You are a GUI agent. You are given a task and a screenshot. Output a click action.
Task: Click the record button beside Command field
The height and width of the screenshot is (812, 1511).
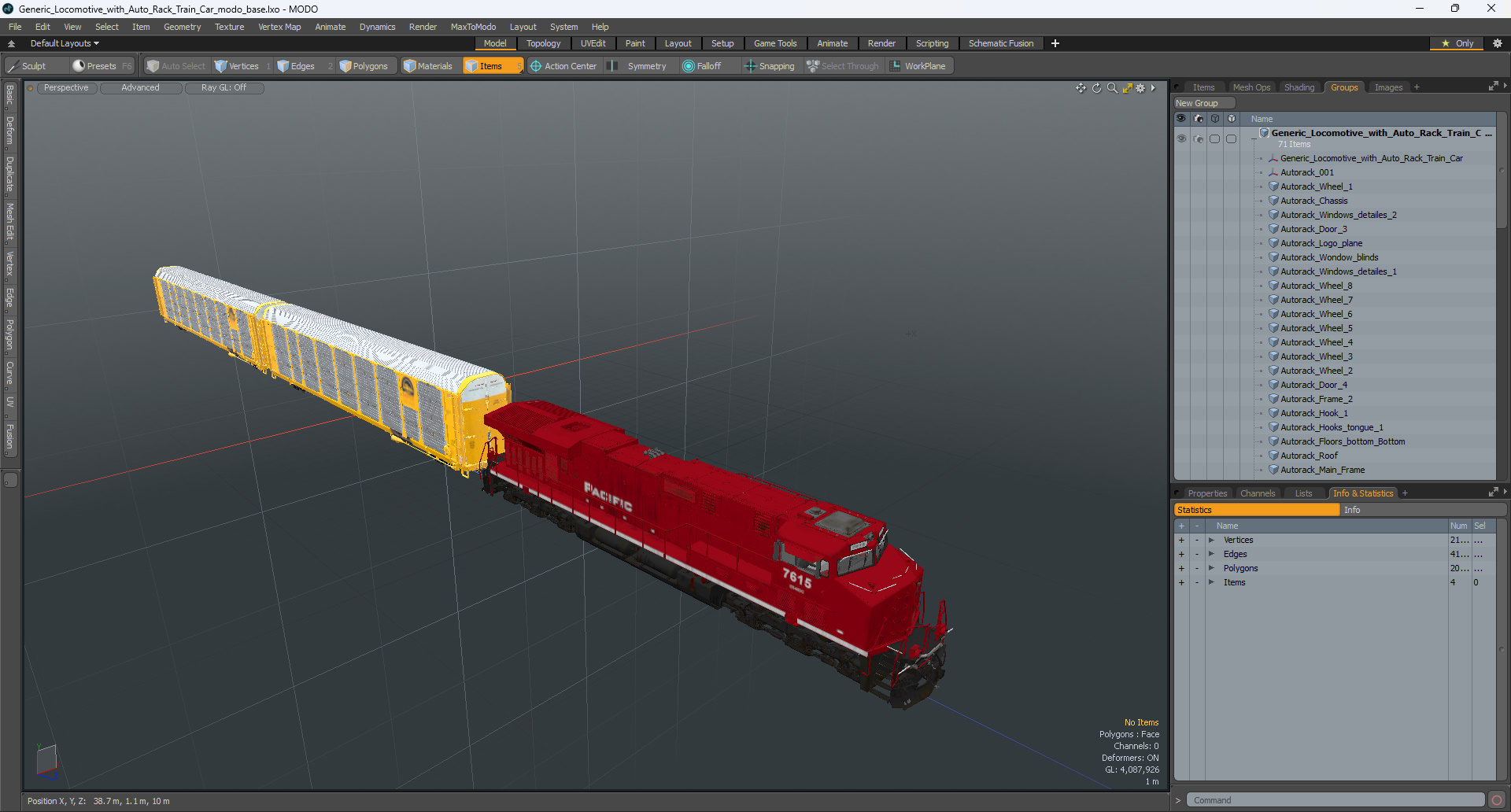[x=1497, y=800]
